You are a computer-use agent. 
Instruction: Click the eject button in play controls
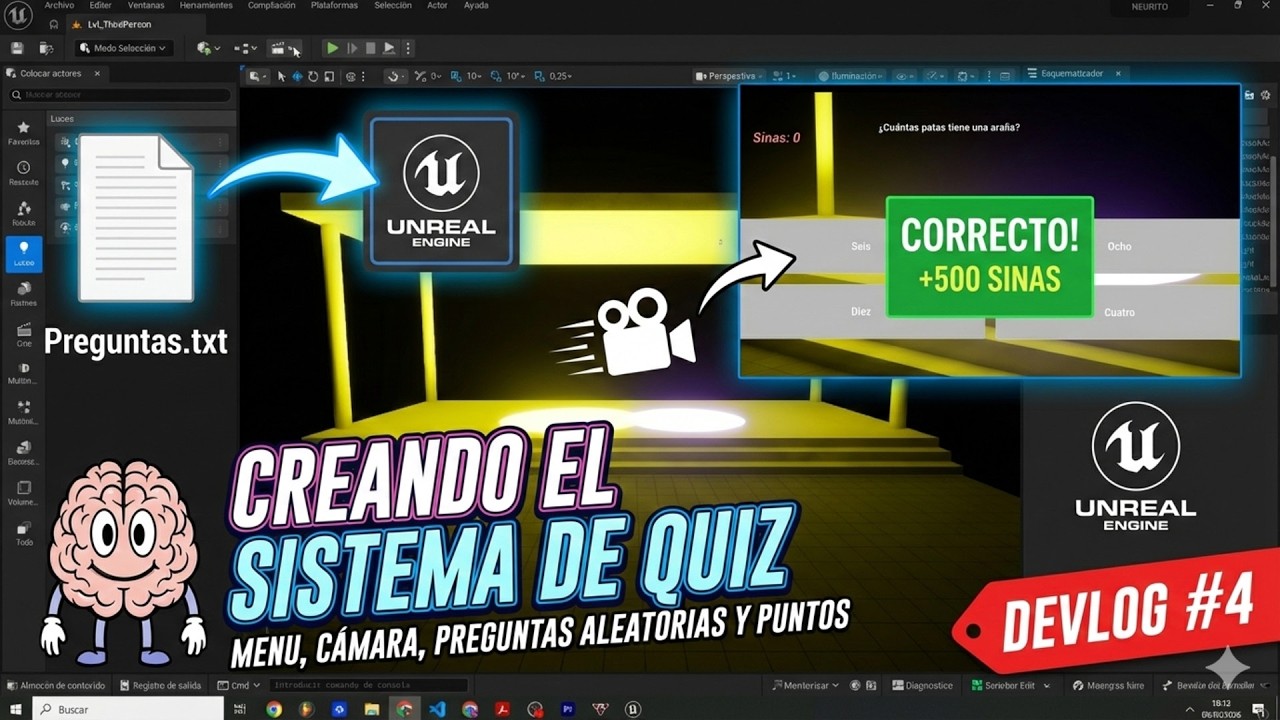click(389, 48)
